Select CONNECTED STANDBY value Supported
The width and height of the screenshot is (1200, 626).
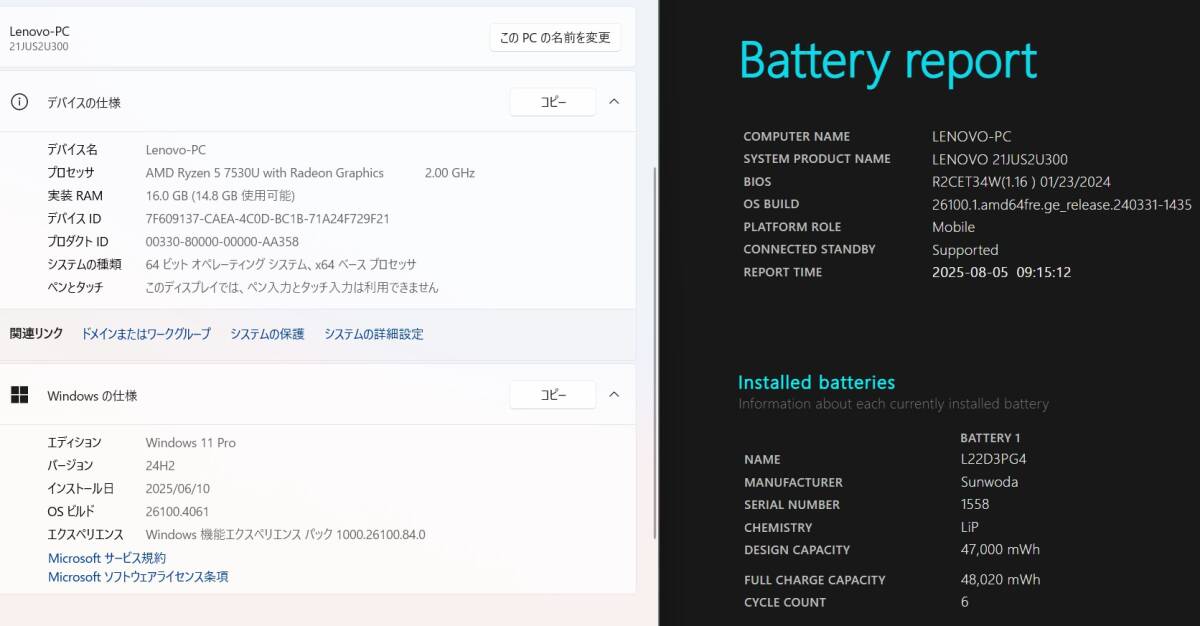point(965,250)
